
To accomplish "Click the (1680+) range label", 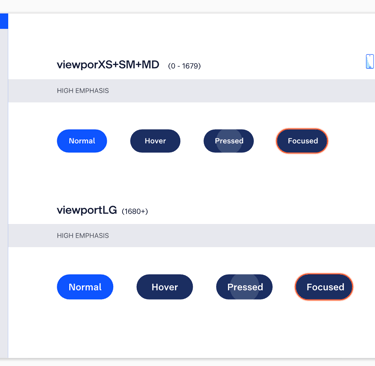I will coord(135,211).
